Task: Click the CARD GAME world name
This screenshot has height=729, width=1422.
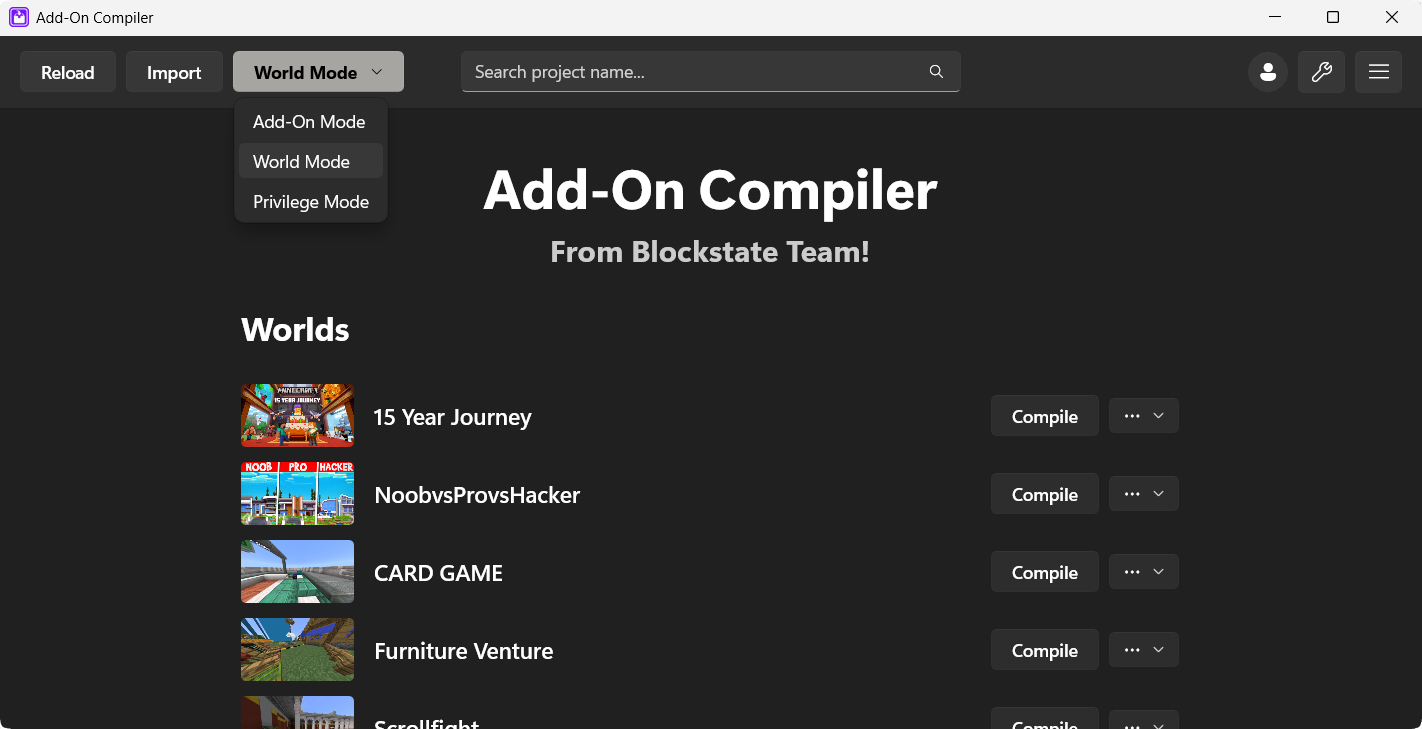Action: pyautogui.click(x=438, y=573)
